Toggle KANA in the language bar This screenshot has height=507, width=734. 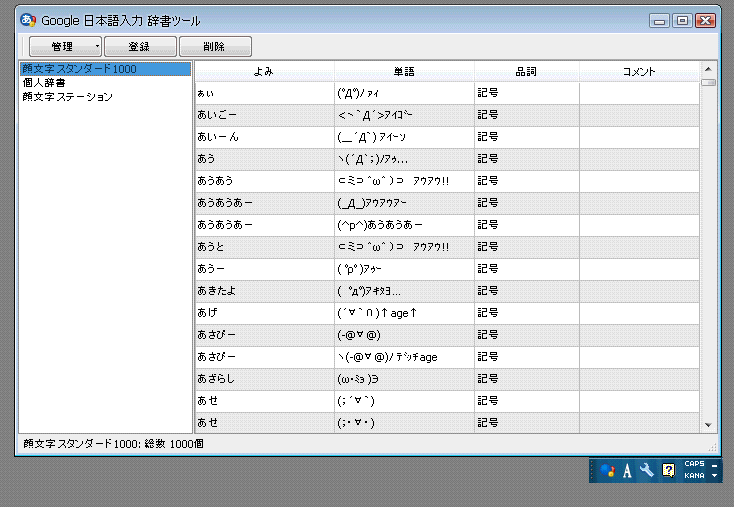[x=694, y=475]
